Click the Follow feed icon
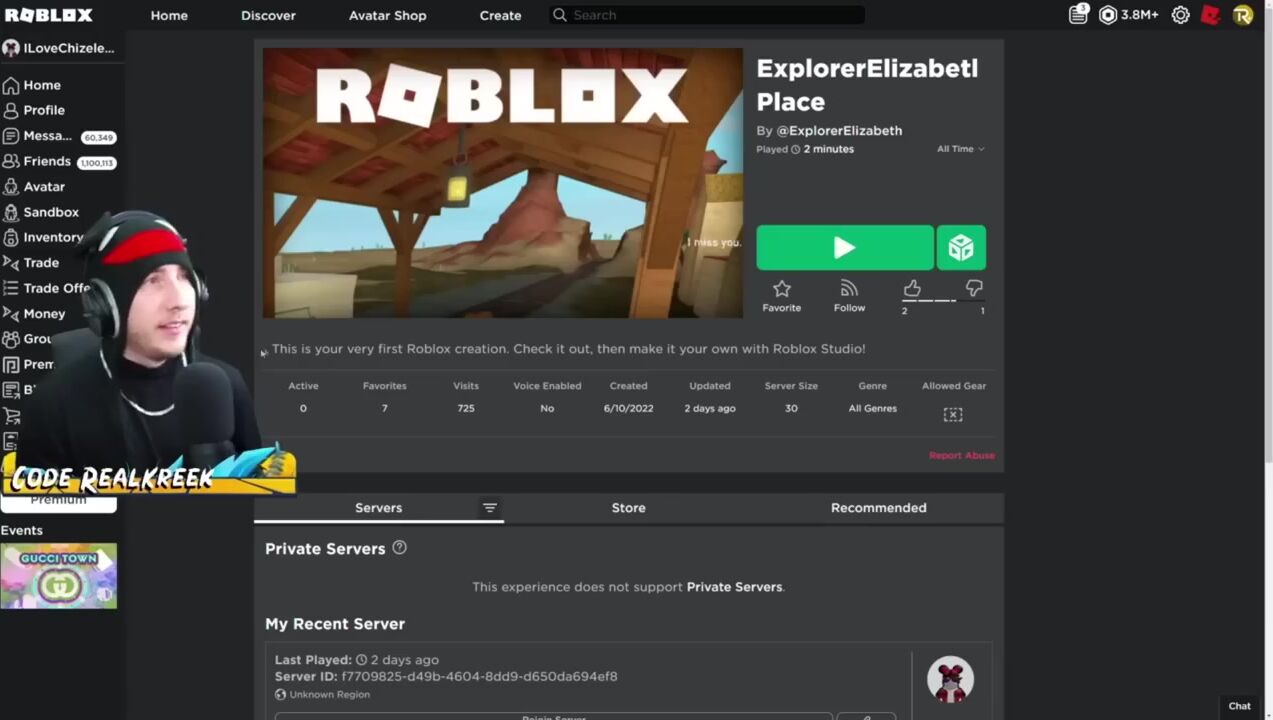This screenshot has width=1273, height=720. pos(849,288)
